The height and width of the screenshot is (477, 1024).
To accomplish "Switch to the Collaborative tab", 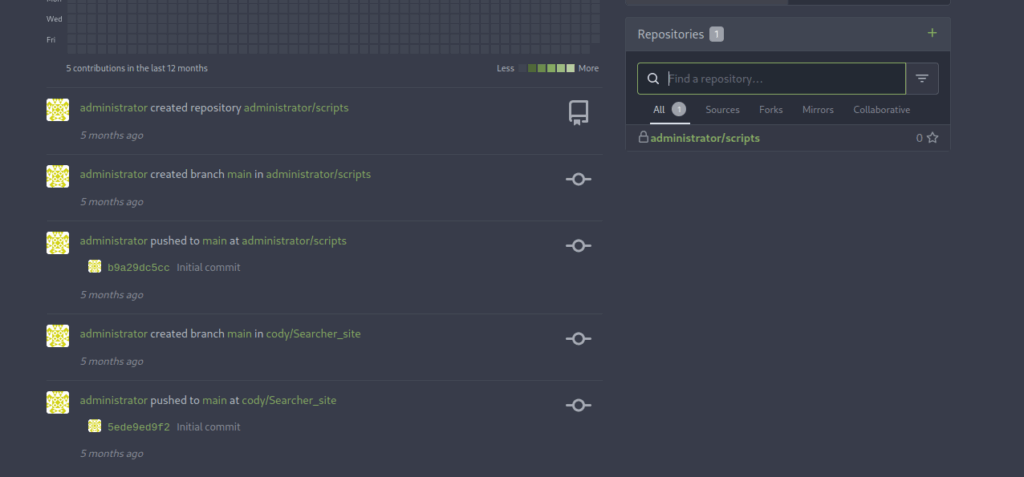I will pos(881,110).
